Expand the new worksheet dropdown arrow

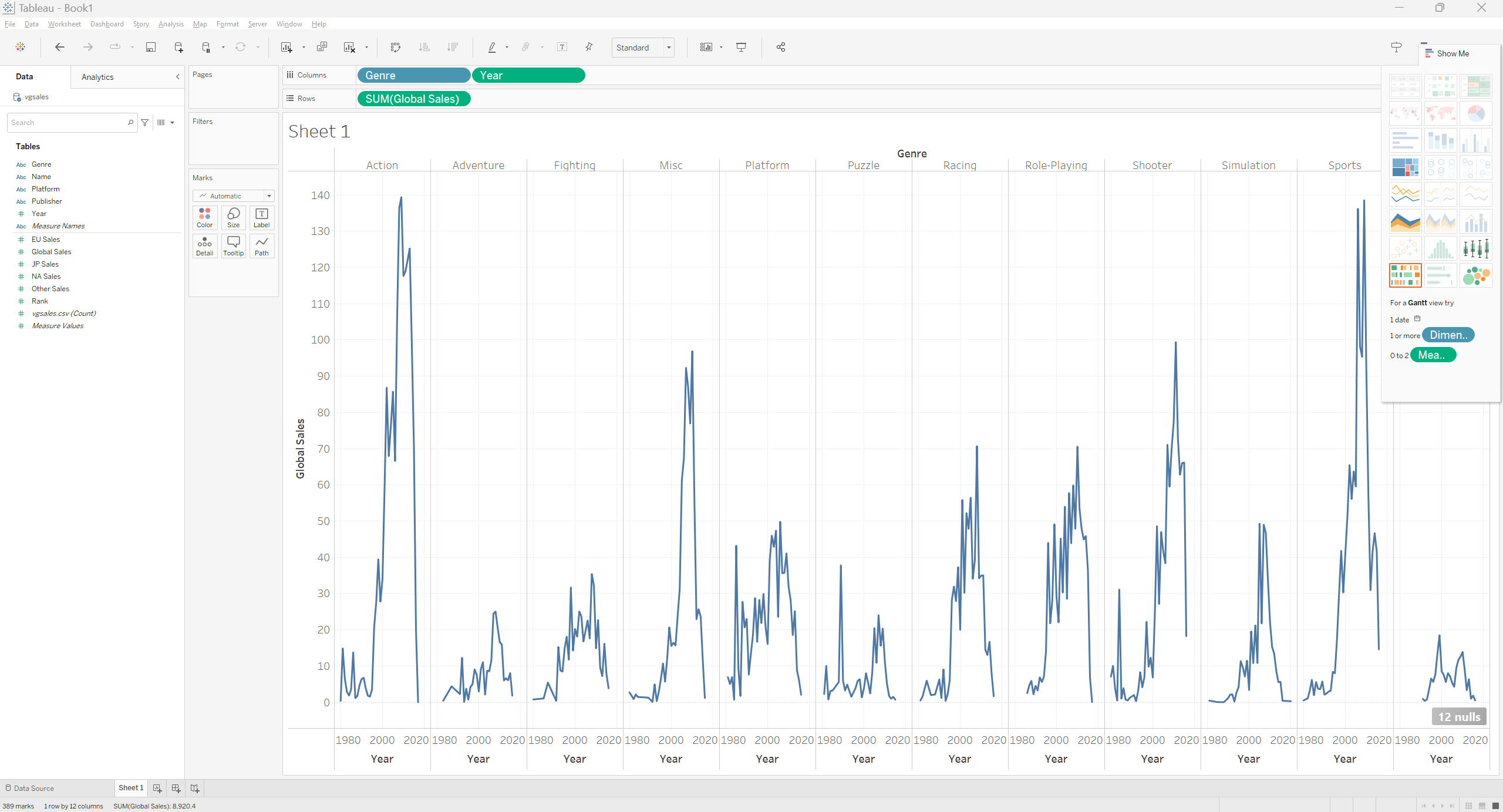coord(304,48)
